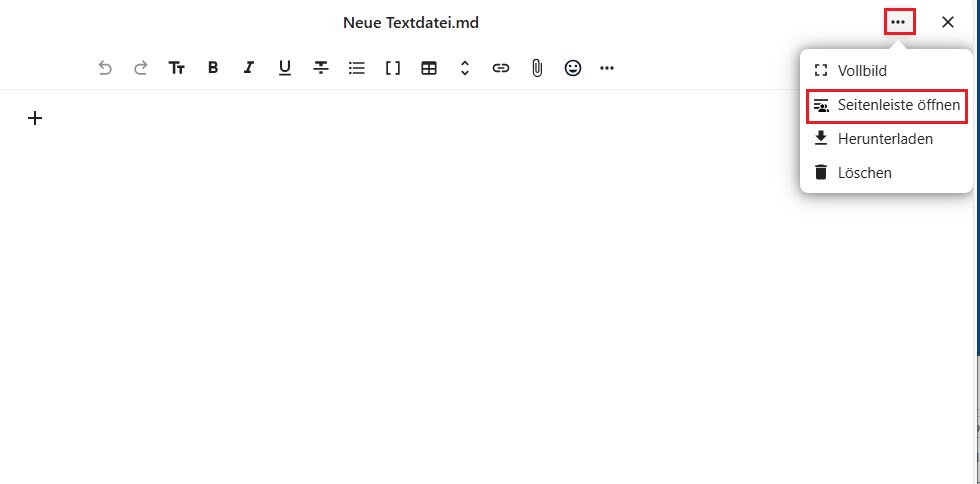Expand the up-down chevron toolbar menu
Viewport: 980px width, 484px height.
click(x=465, y=68)
